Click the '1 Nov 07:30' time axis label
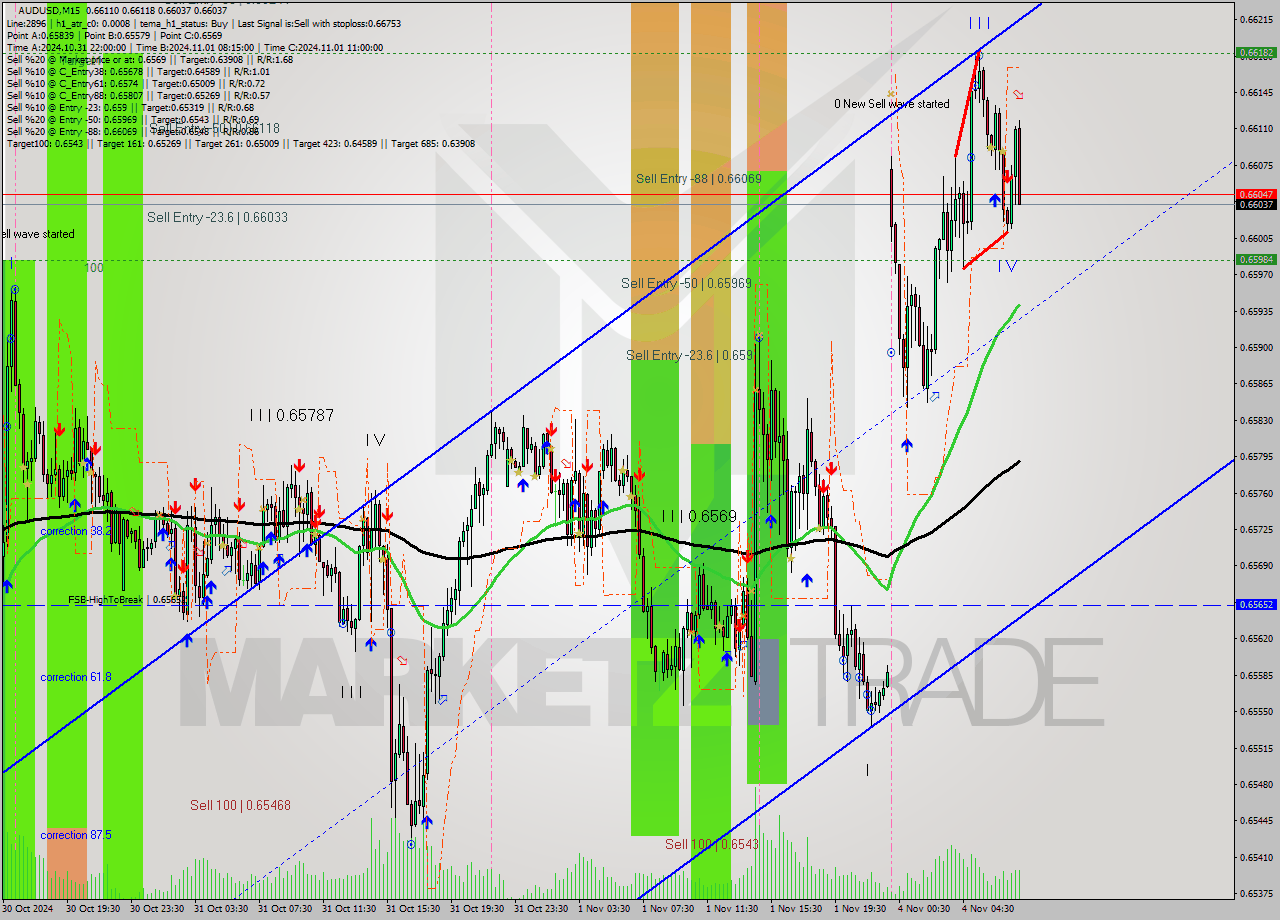 coord(668,909)
